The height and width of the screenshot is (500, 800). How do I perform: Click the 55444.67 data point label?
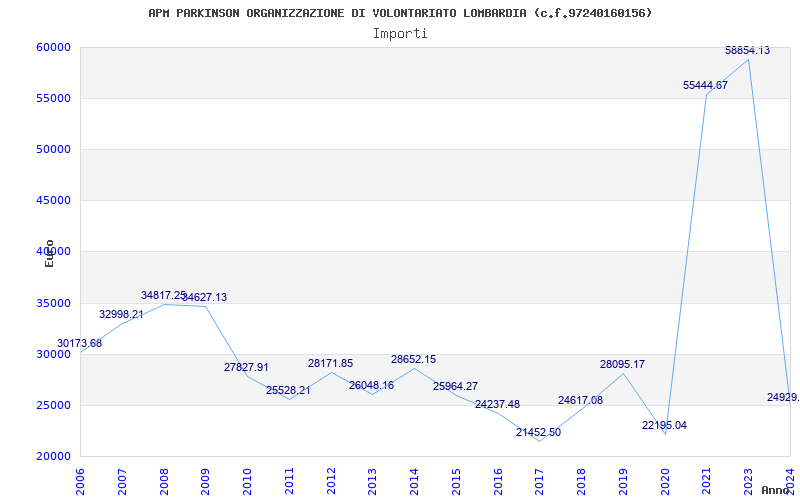pos(705,86)
